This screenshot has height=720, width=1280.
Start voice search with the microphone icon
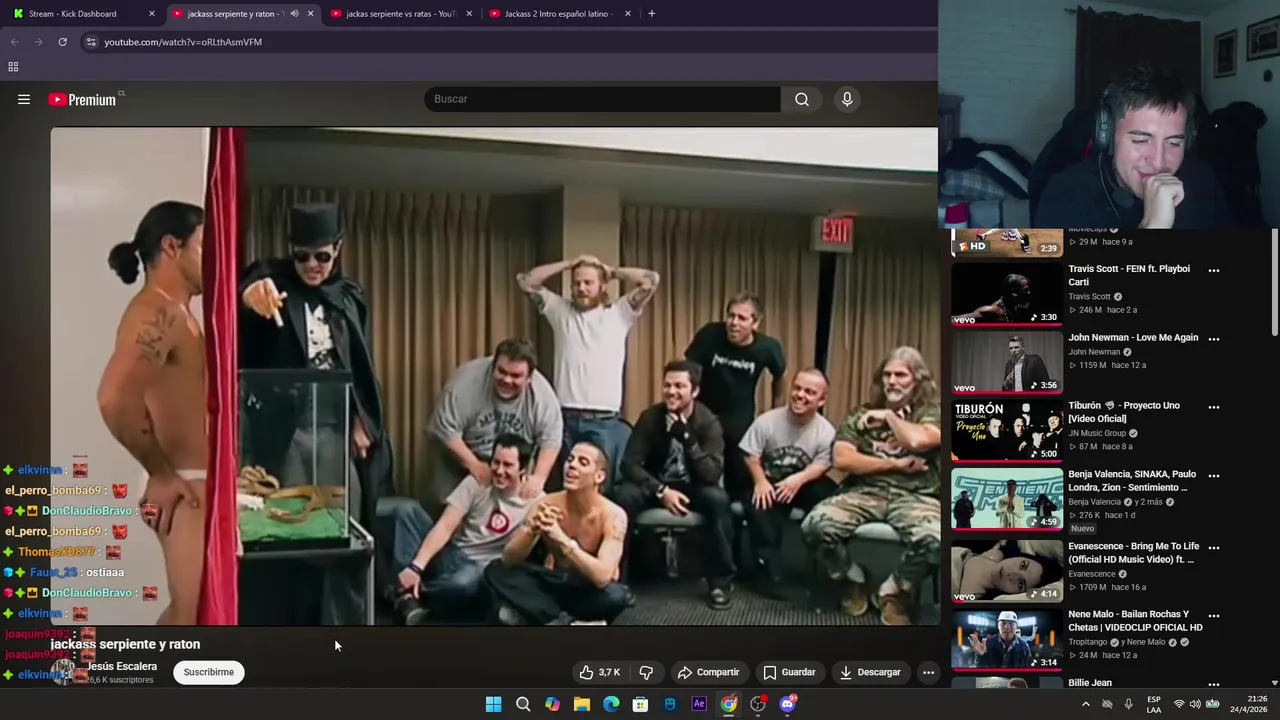click(x=847, y=99)
